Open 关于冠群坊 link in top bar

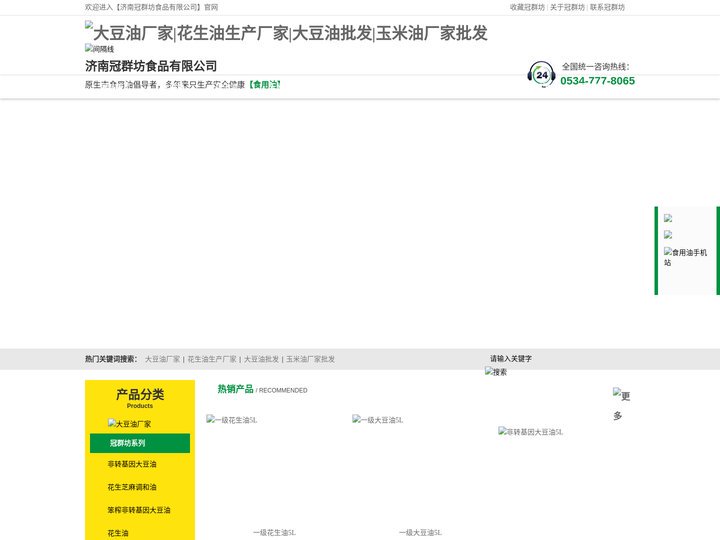(568, 7)
